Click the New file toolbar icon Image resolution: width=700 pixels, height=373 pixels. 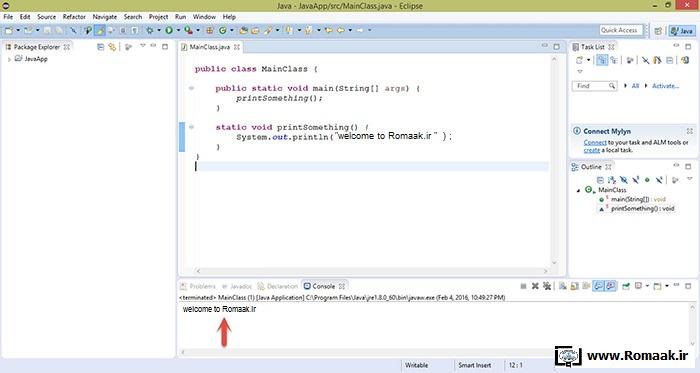(9, 30)
